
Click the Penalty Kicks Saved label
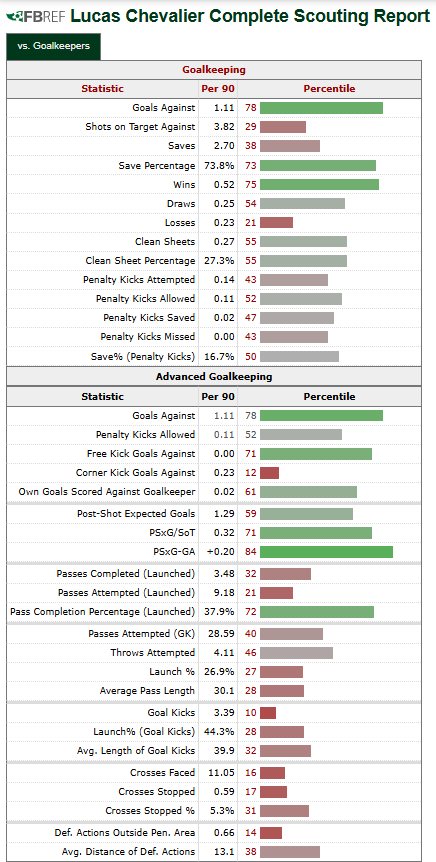tap(149, 317)
